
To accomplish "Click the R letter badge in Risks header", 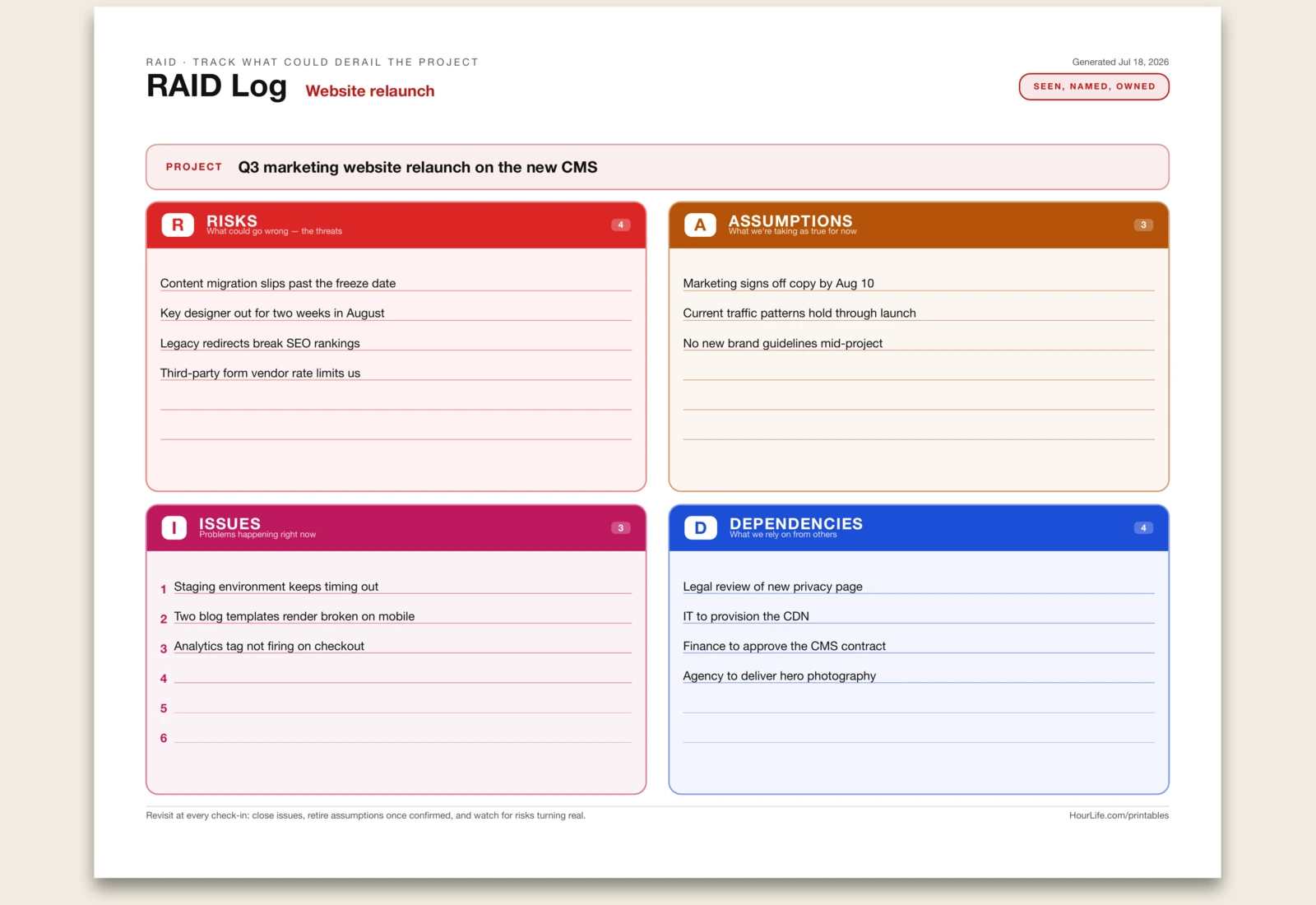I will tap(178, 225).
